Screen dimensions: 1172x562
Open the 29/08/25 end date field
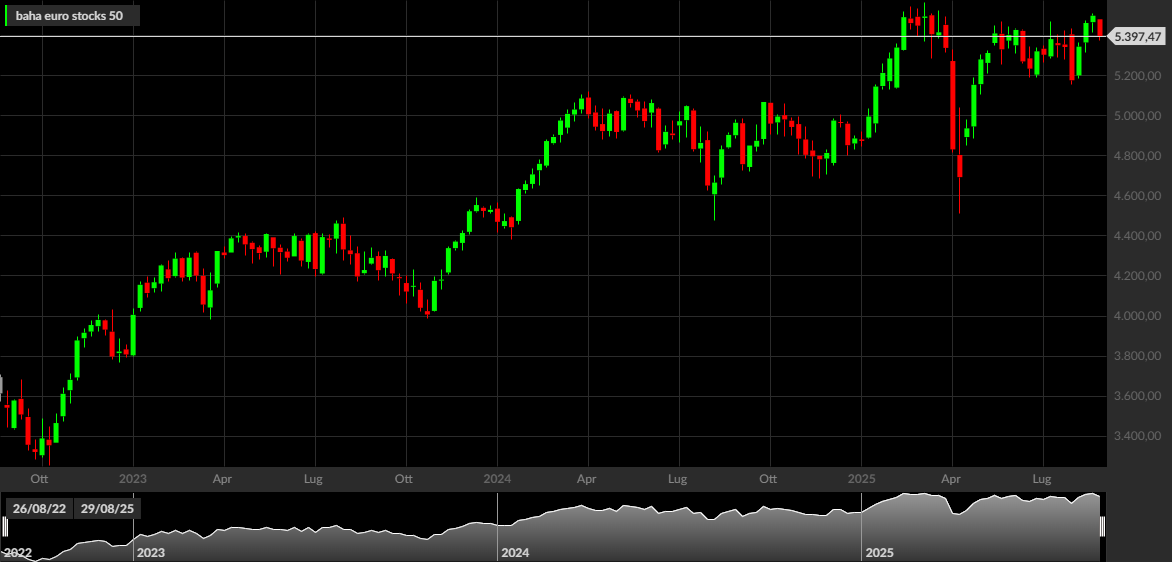click(108, 509)
